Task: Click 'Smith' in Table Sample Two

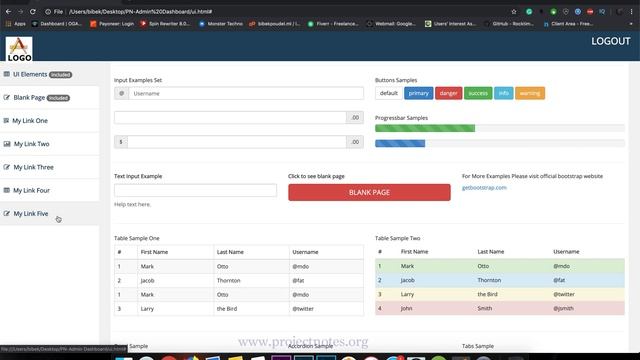Action: pos(484,308)
